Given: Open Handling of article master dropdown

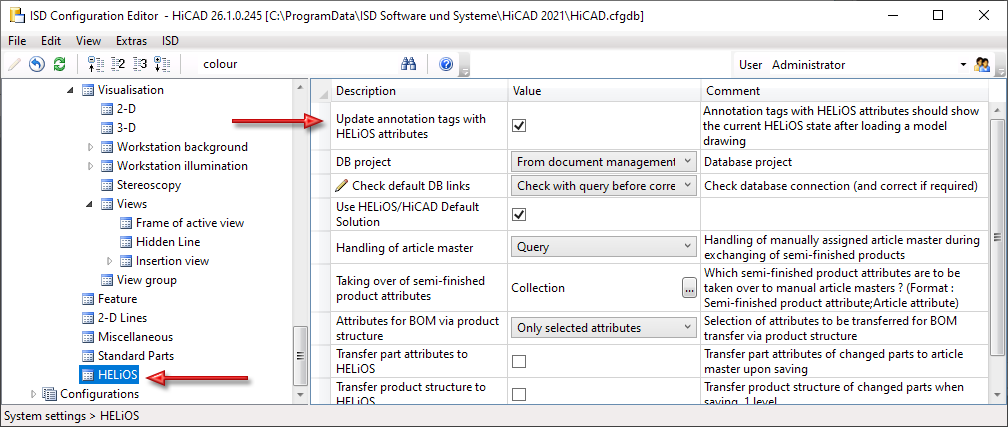Looking at the screenshot, I should pyautogui.click(x=604, y=246).
